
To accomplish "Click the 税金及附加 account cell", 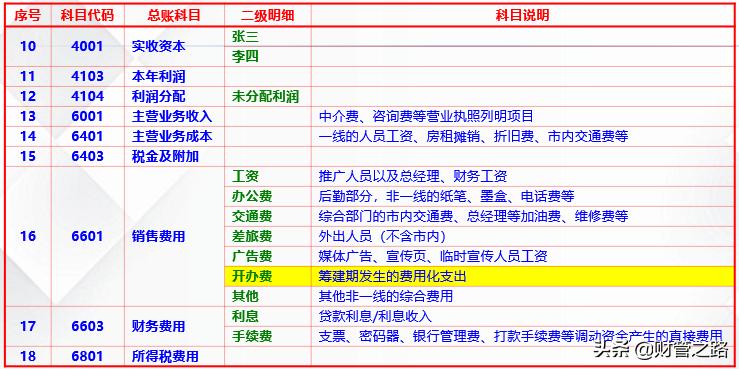I will click(174, 156).
